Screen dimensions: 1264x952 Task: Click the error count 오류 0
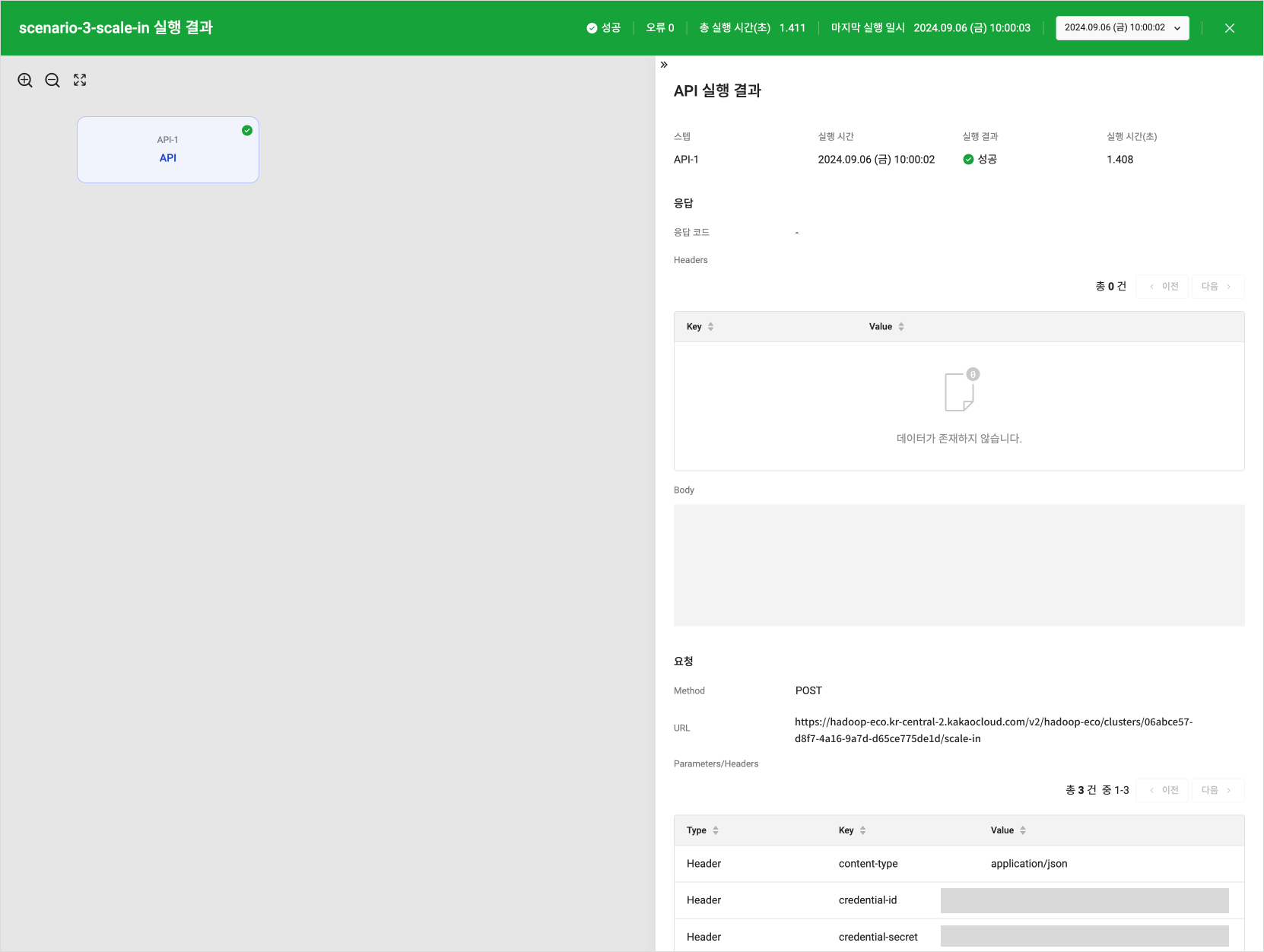point(660,28)
